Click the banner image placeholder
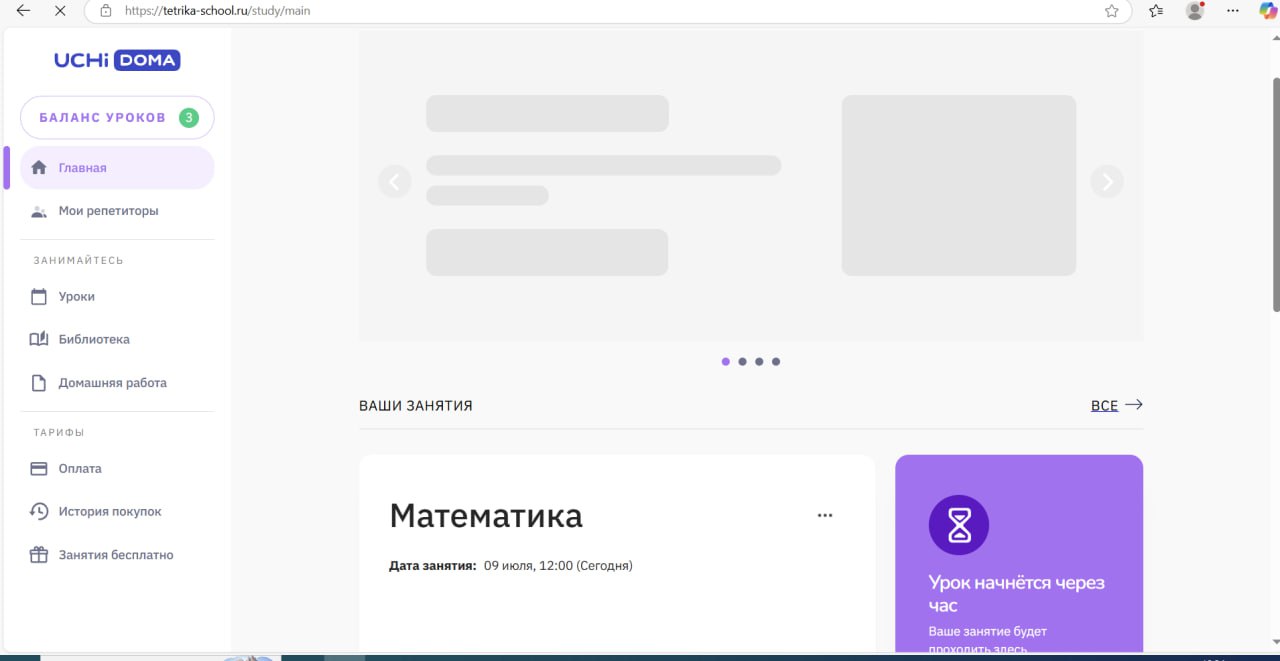Screen dimensions: 1280x661 tap(959, 185)
